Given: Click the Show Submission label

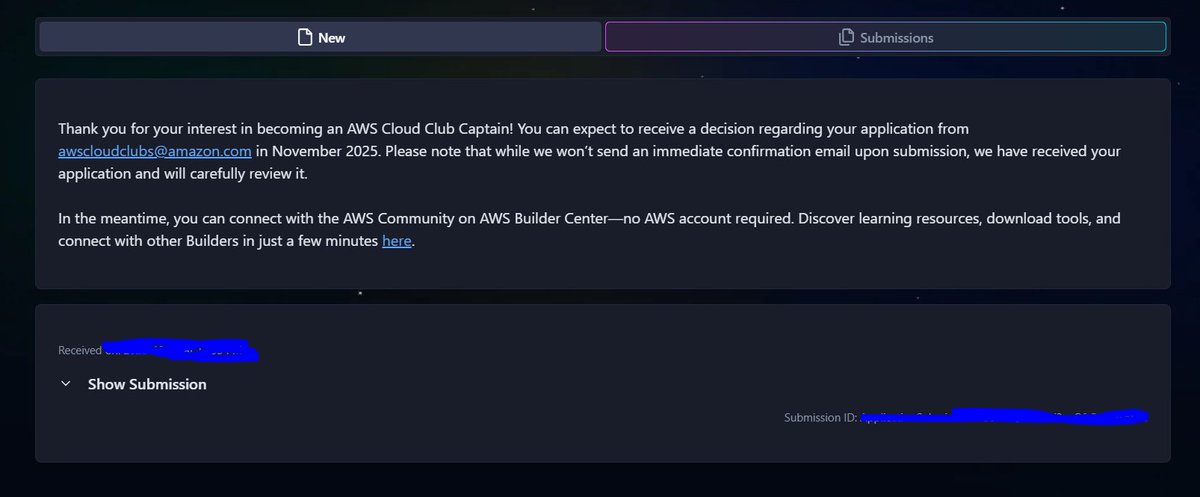Looking at the screenshot, I should pos(147,384).
